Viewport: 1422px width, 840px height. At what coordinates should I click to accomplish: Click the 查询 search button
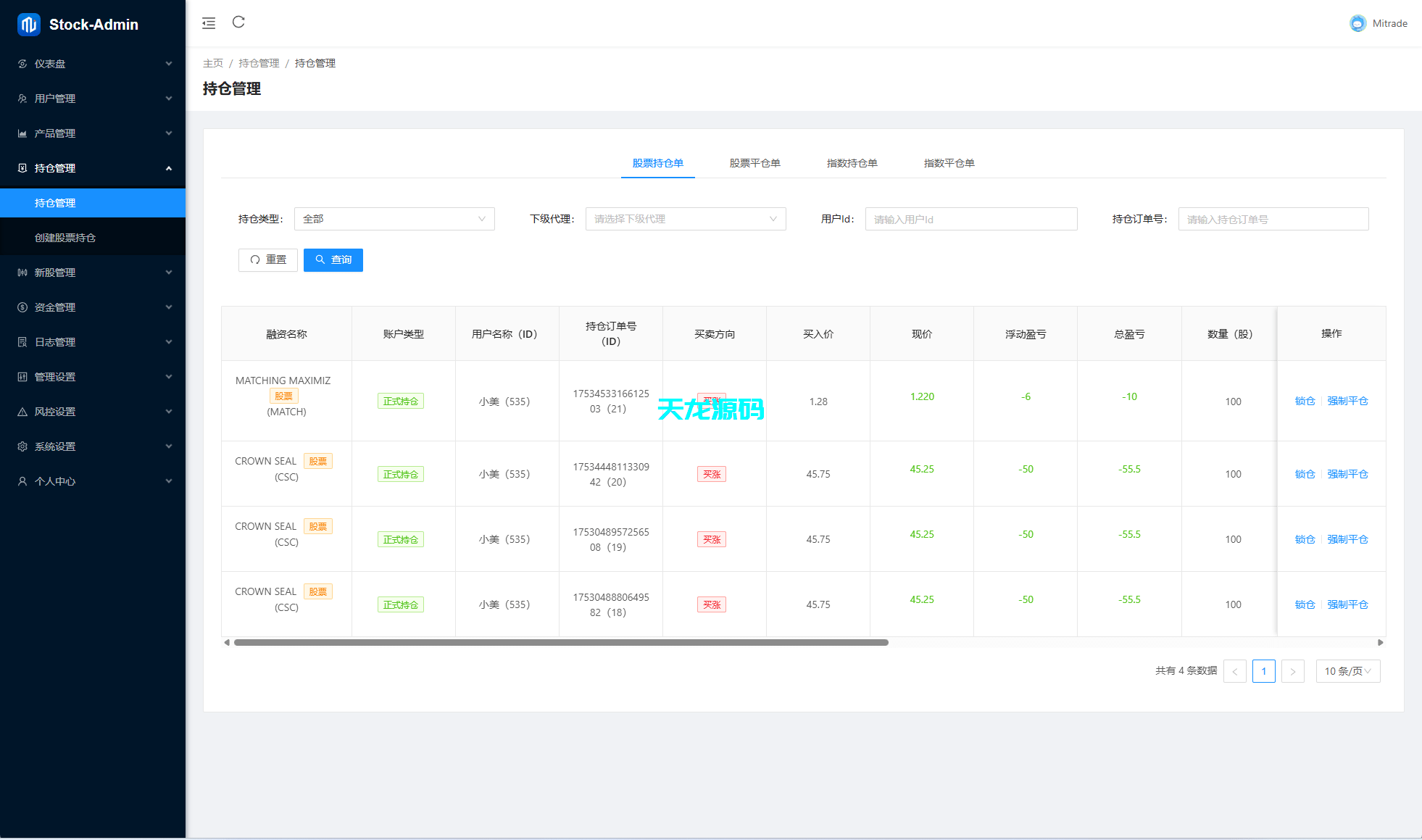point(333,259)
